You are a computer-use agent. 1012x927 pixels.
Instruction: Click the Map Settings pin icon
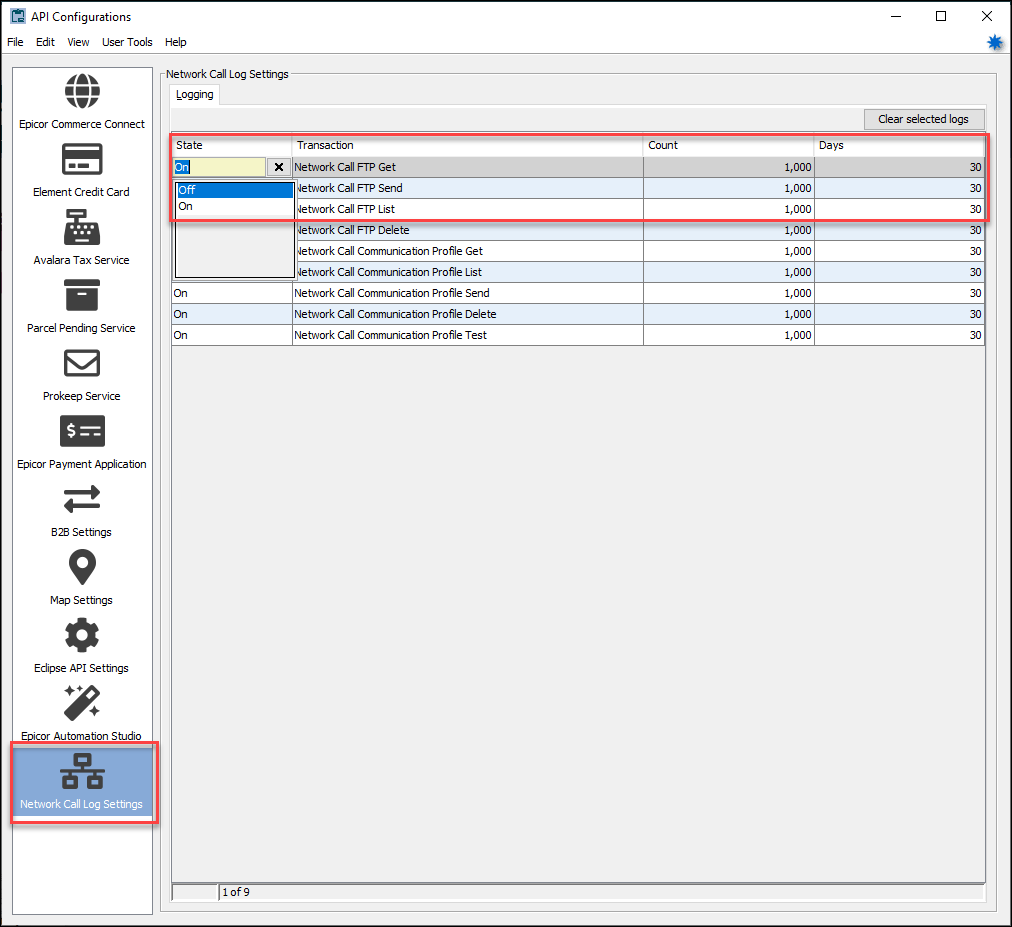click(82, 567)
